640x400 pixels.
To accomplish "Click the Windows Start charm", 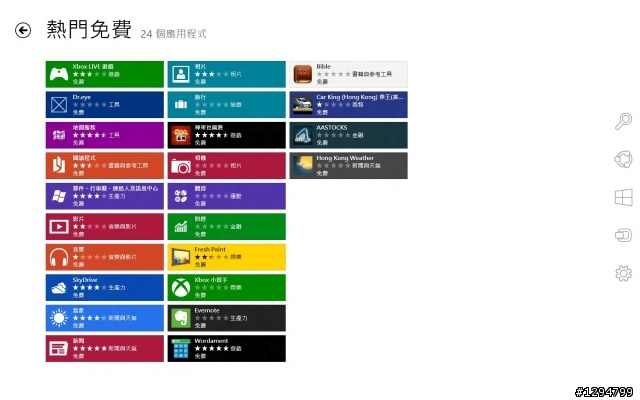I will [x=623, y=198].
